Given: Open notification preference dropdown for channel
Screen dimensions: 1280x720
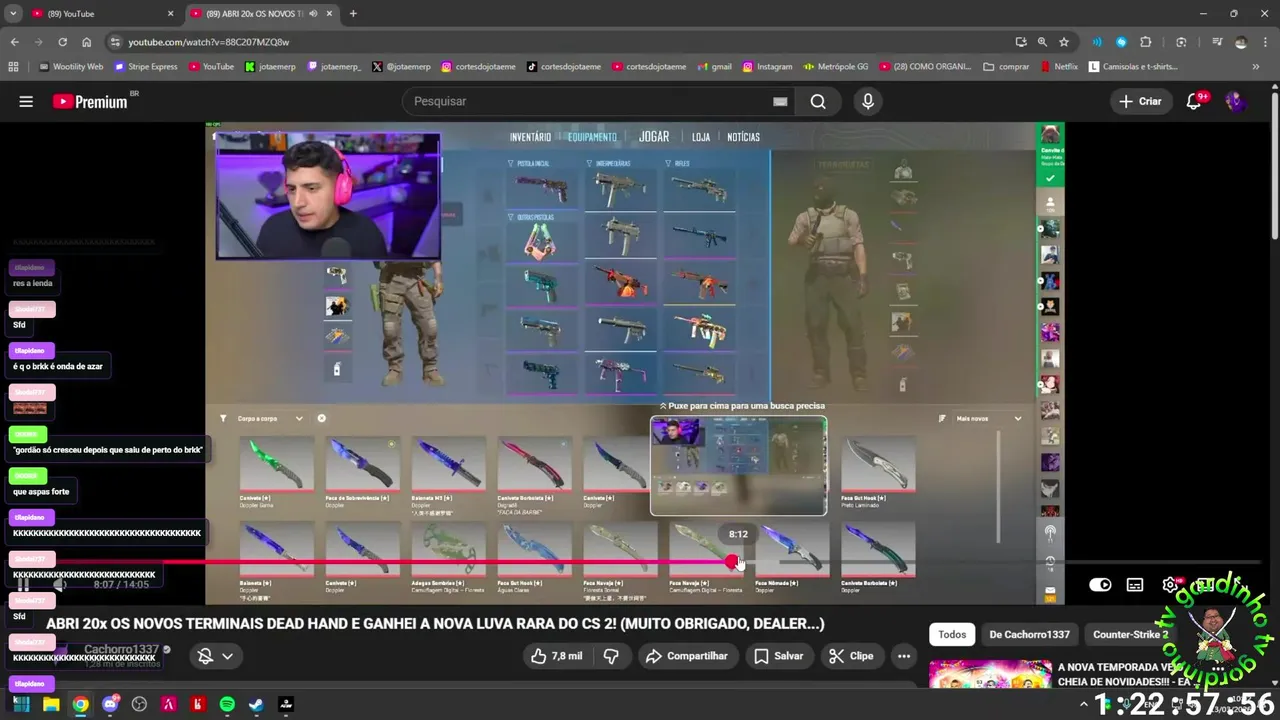Looking at the screenshot, I should coord(215,656).
